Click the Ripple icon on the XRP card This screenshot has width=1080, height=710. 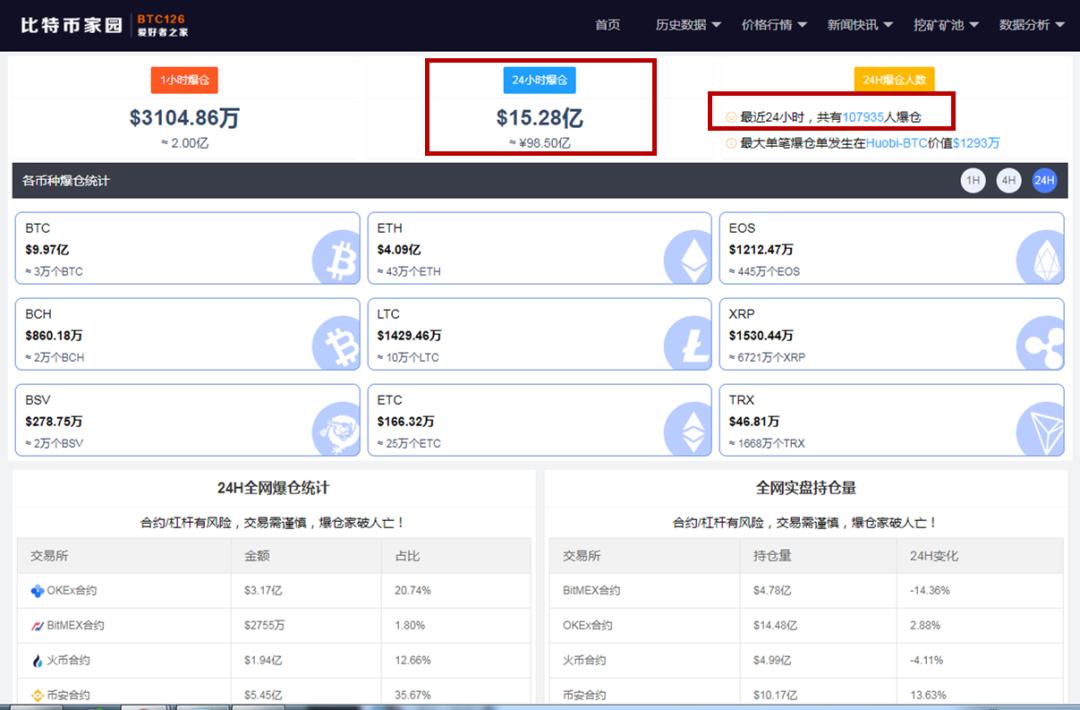coord(1042,340)
